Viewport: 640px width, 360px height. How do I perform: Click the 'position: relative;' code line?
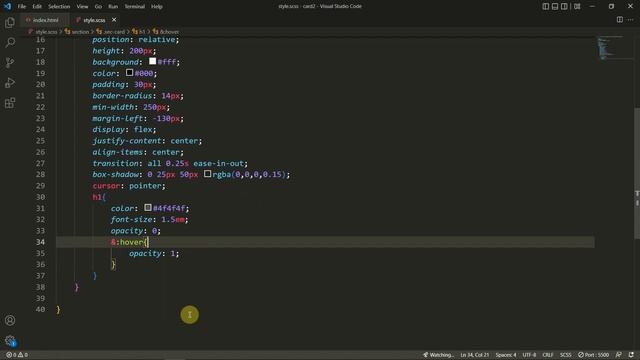coord(136,40)
